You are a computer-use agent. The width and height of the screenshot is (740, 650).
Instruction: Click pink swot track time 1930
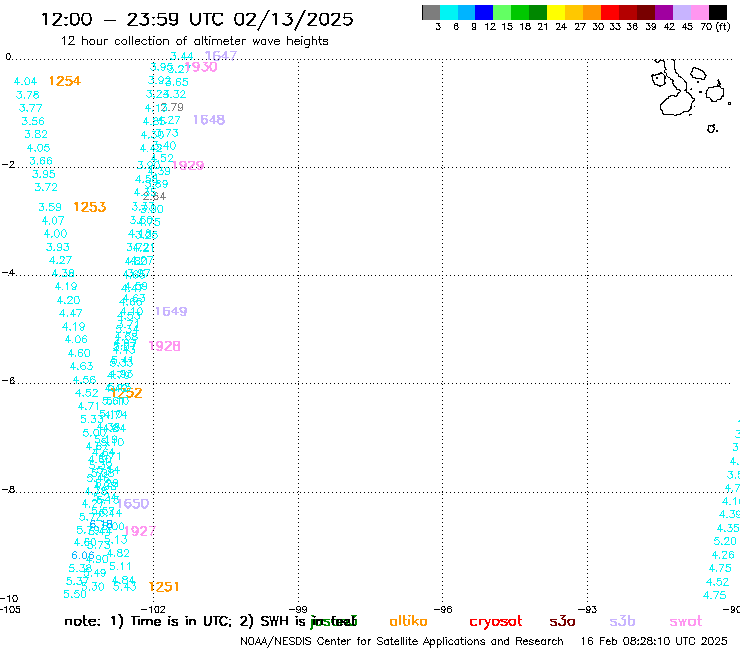click(201, 67)
